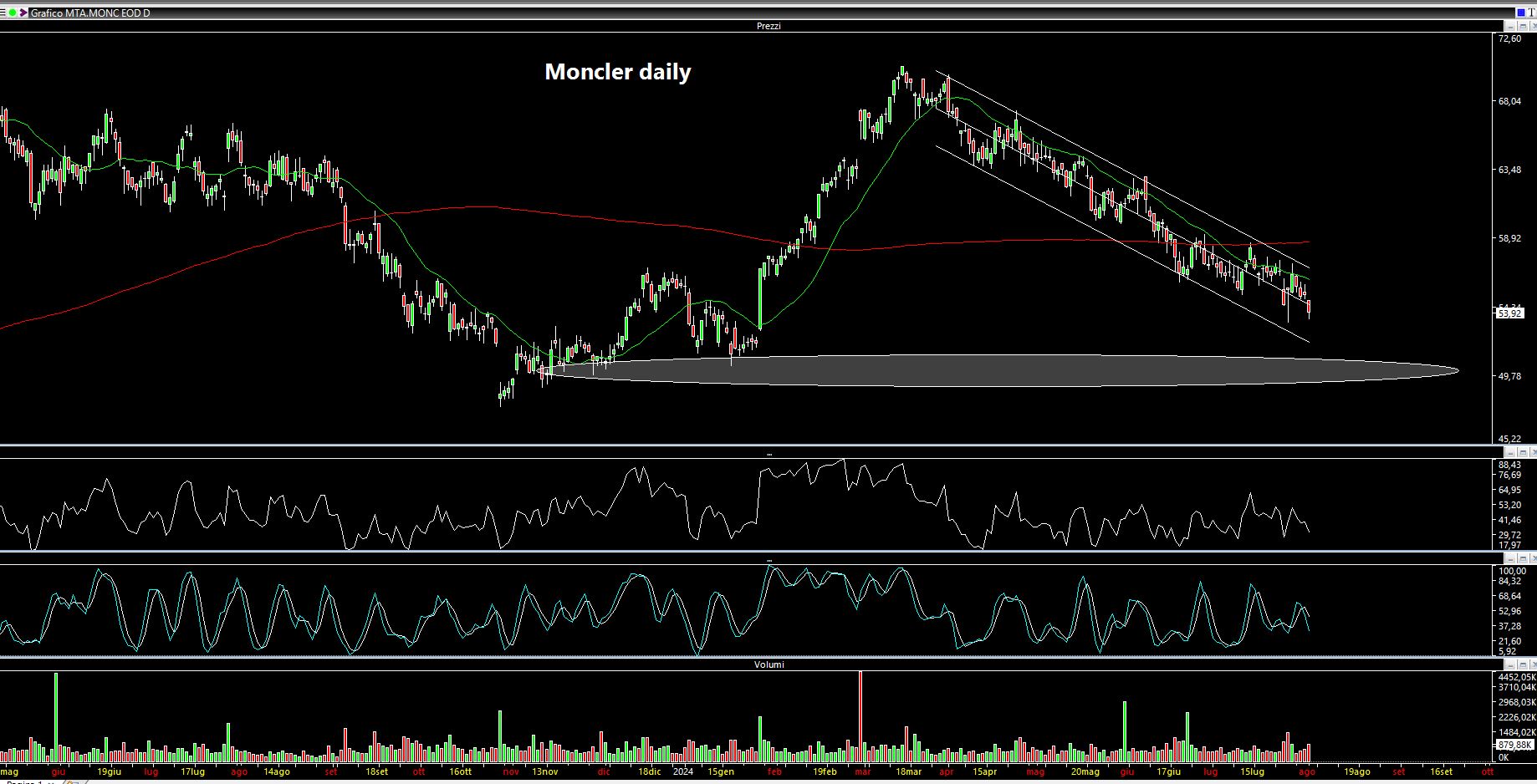Click the 'Volumi' panel header

click(768, 664)
